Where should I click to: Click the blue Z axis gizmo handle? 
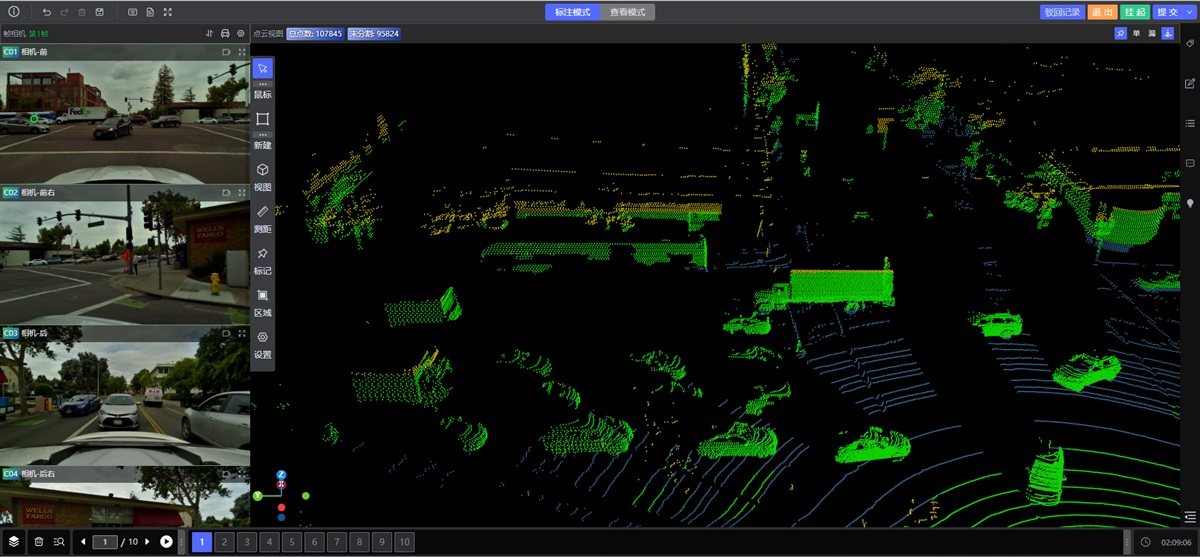click(x=282, y=474)
